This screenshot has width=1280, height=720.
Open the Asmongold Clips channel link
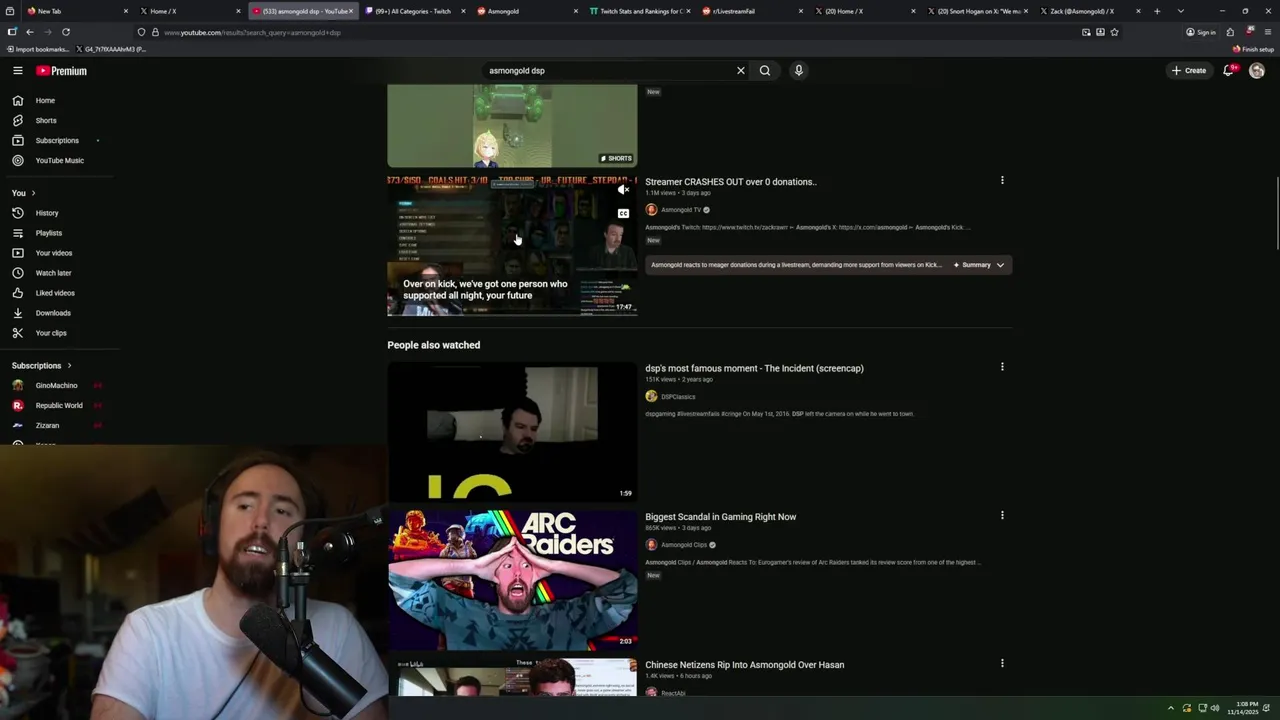point(684,545)
